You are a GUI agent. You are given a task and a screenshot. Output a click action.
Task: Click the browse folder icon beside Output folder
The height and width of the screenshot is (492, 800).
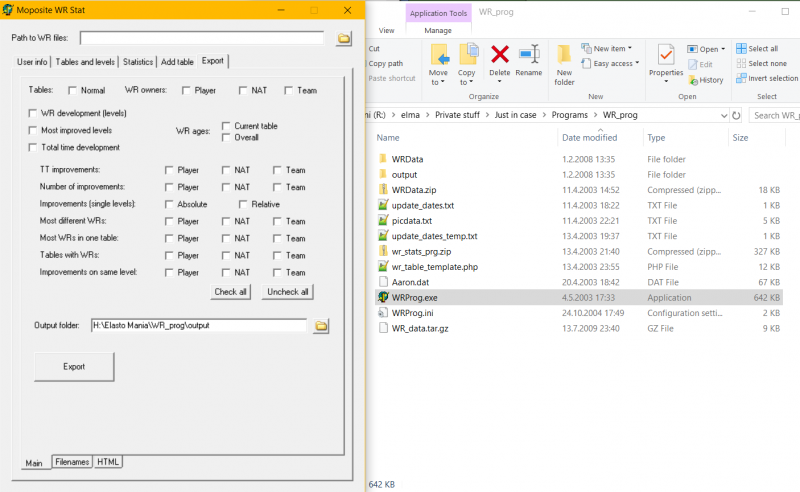tap(321, 326)
